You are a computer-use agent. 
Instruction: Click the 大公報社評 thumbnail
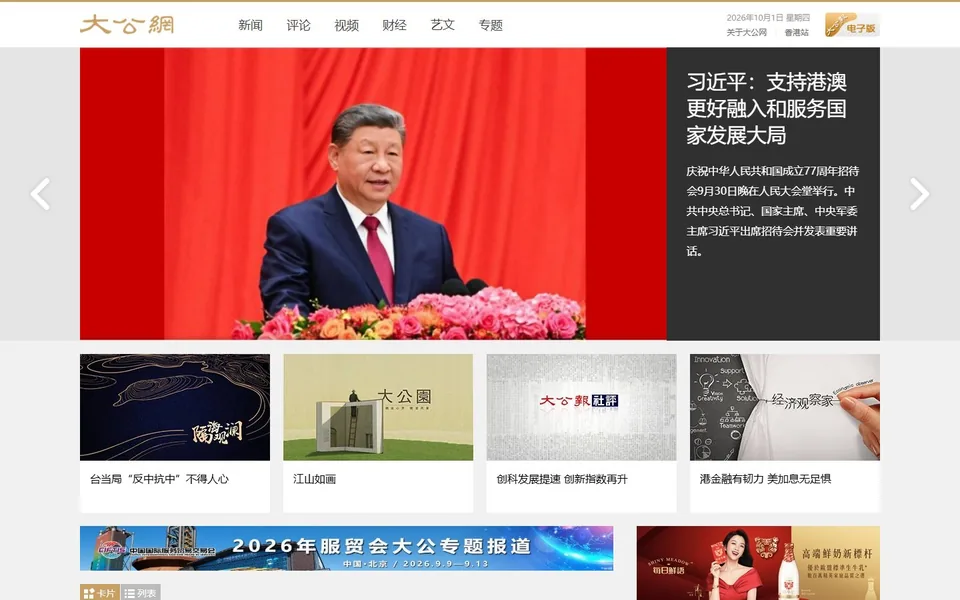(x=581, y=407)
